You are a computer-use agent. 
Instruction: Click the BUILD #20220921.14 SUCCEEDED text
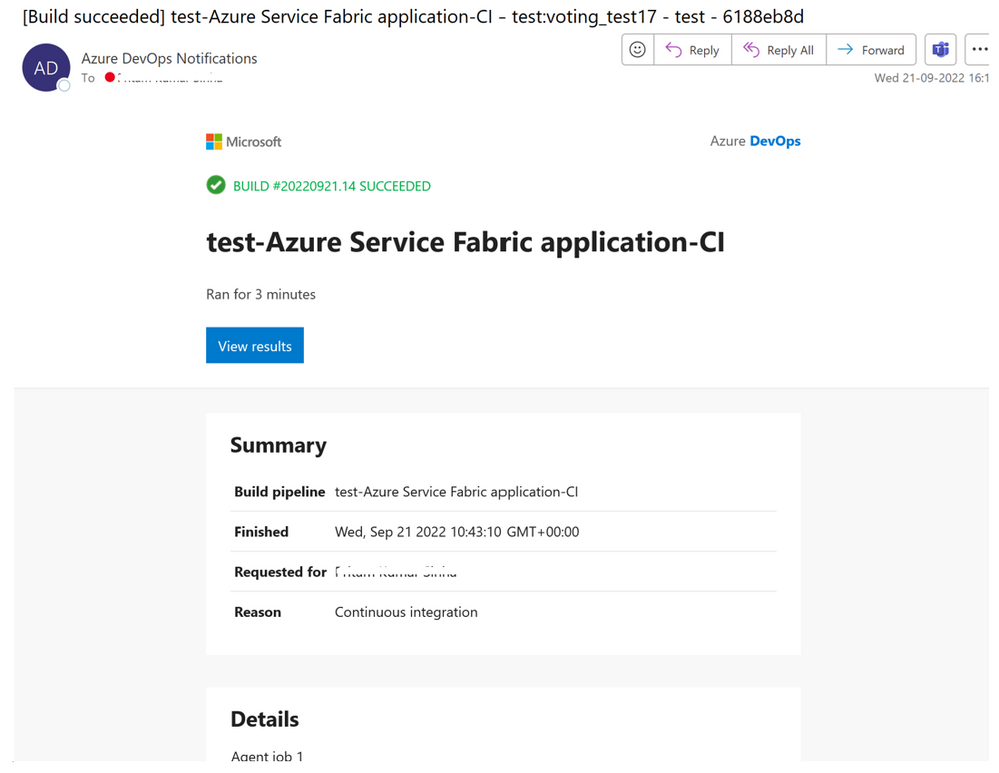332,186
